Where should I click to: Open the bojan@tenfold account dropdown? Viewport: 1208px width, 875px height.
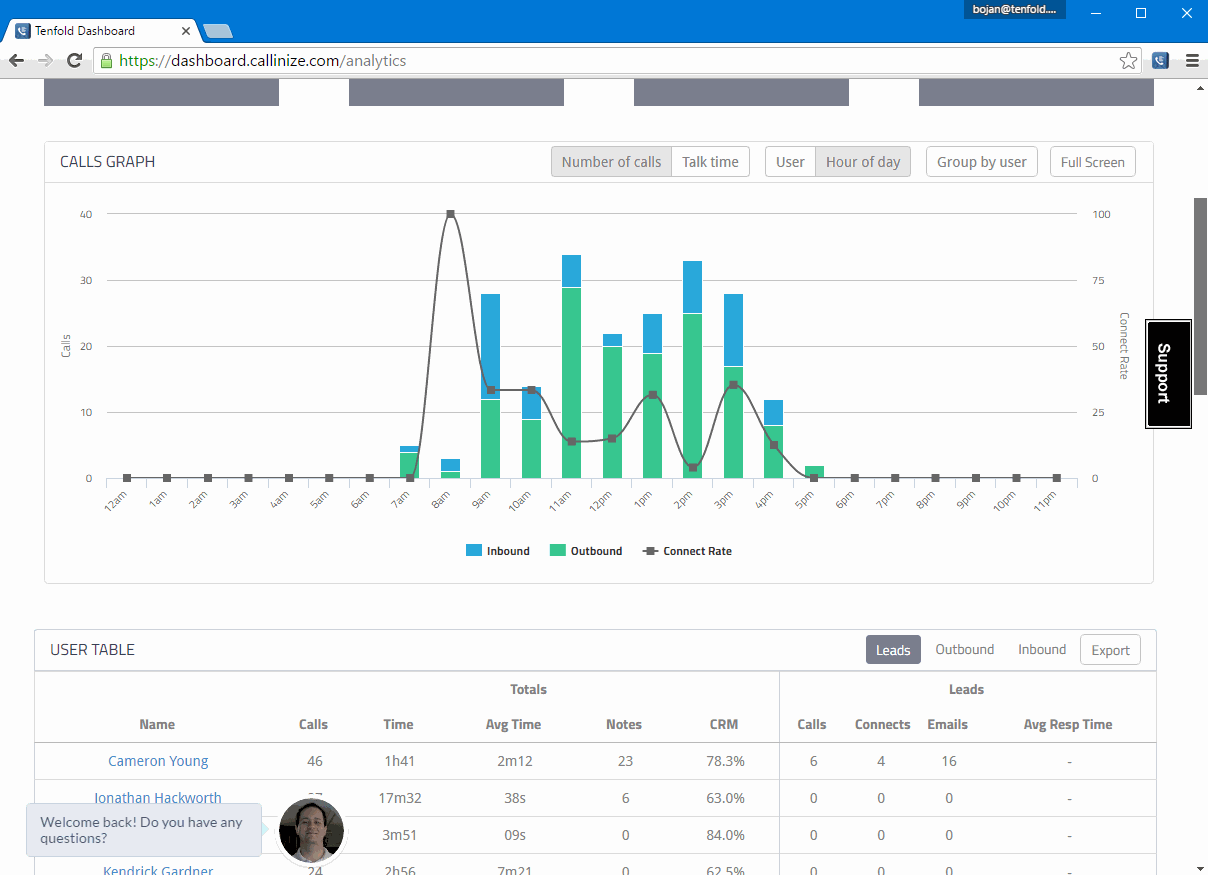coord(1014,9)
